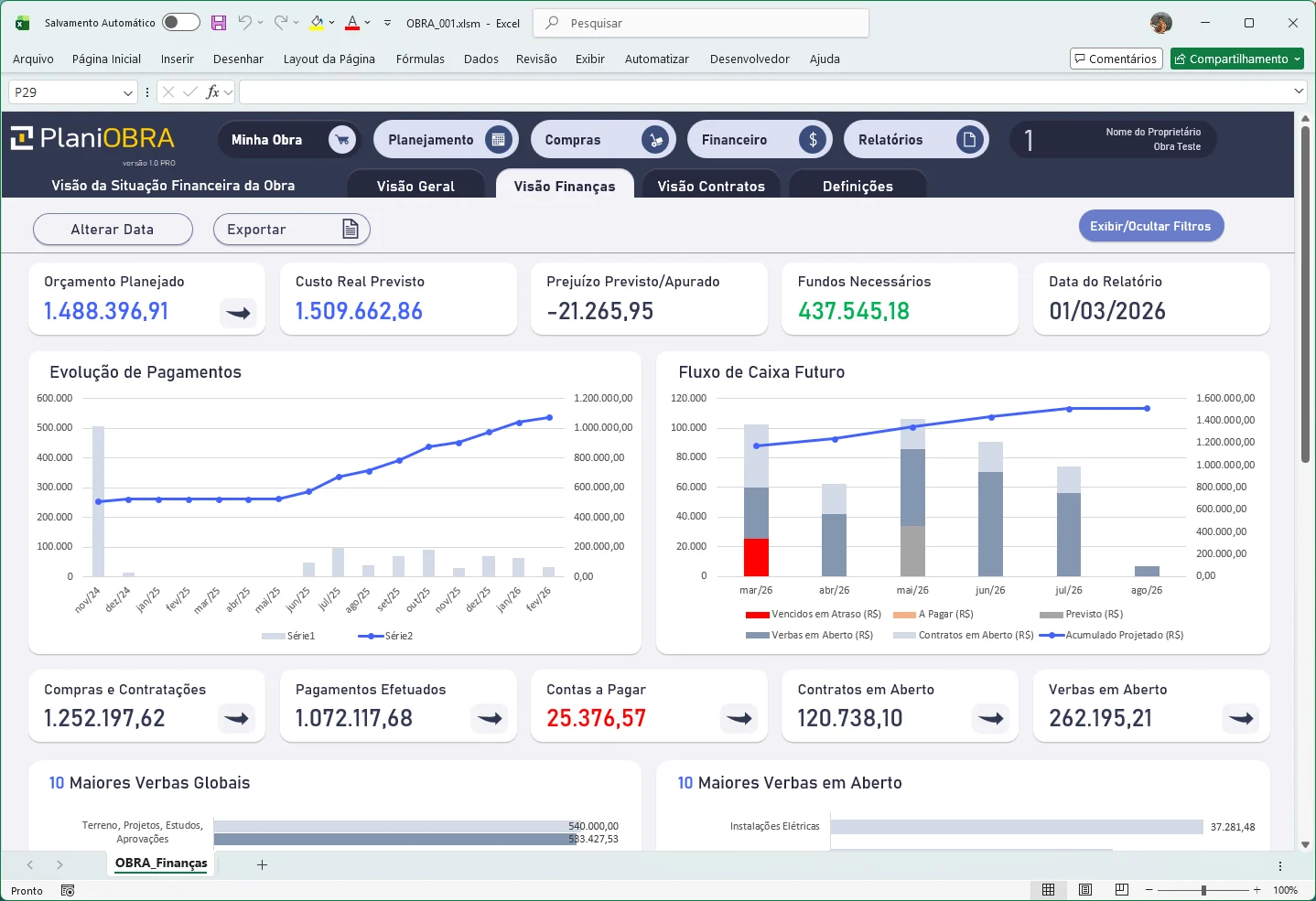Click the Save disk icon
Image resolution: width=1316 pixels, height=901 pixels.
click(219, 23)
